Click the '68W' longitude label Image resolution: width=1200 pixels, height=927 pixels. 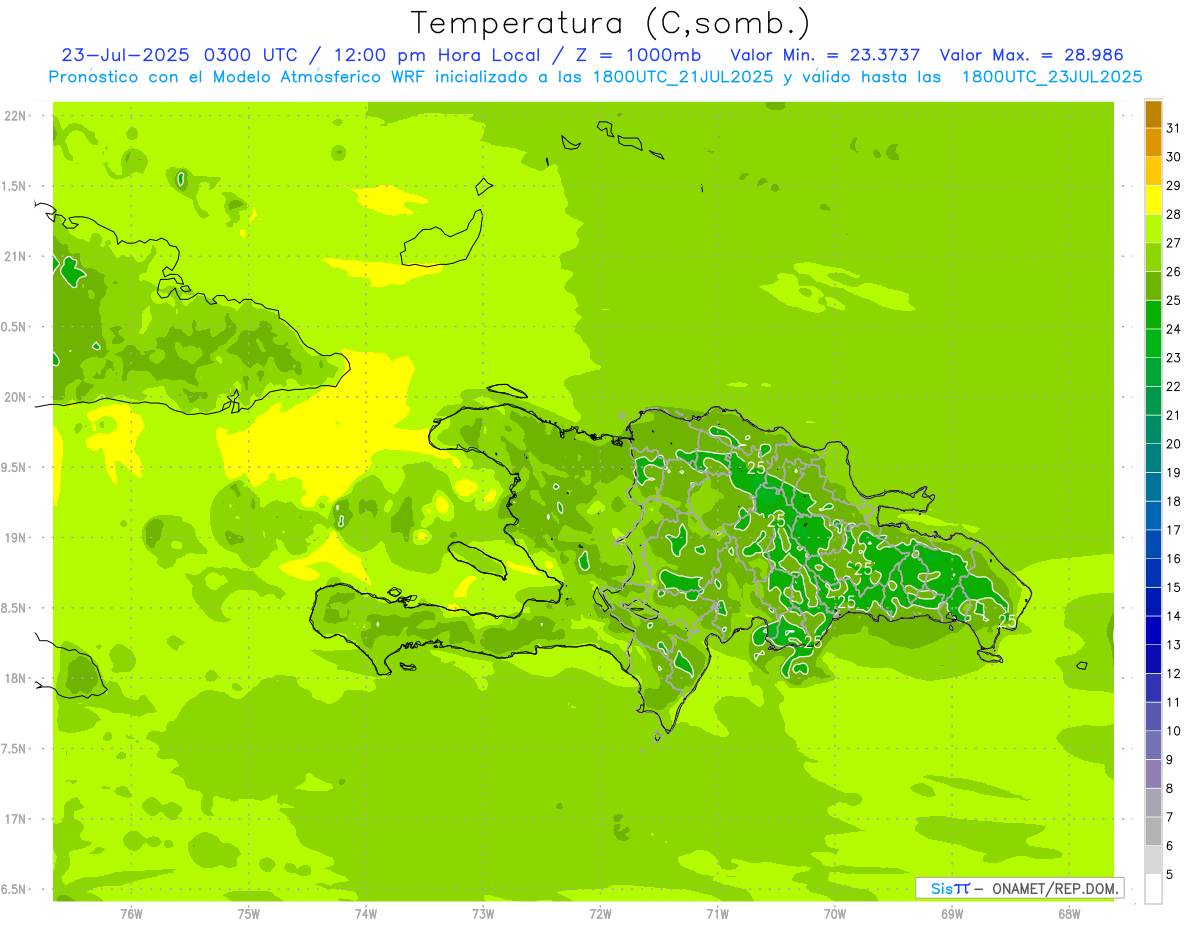click(x=1069, y=914)
